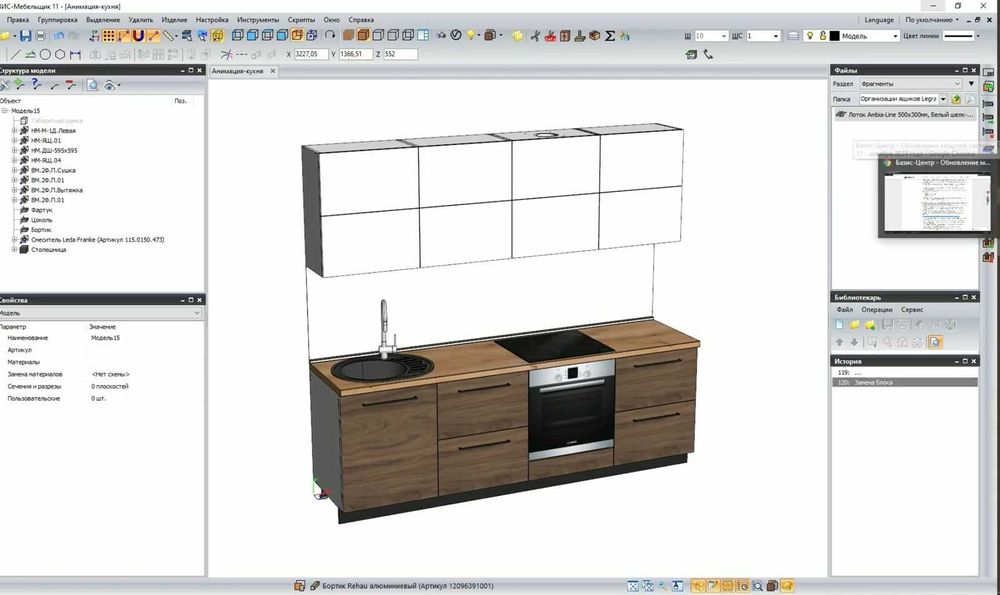Open the Инструменты menu

(x=258, y=20)
